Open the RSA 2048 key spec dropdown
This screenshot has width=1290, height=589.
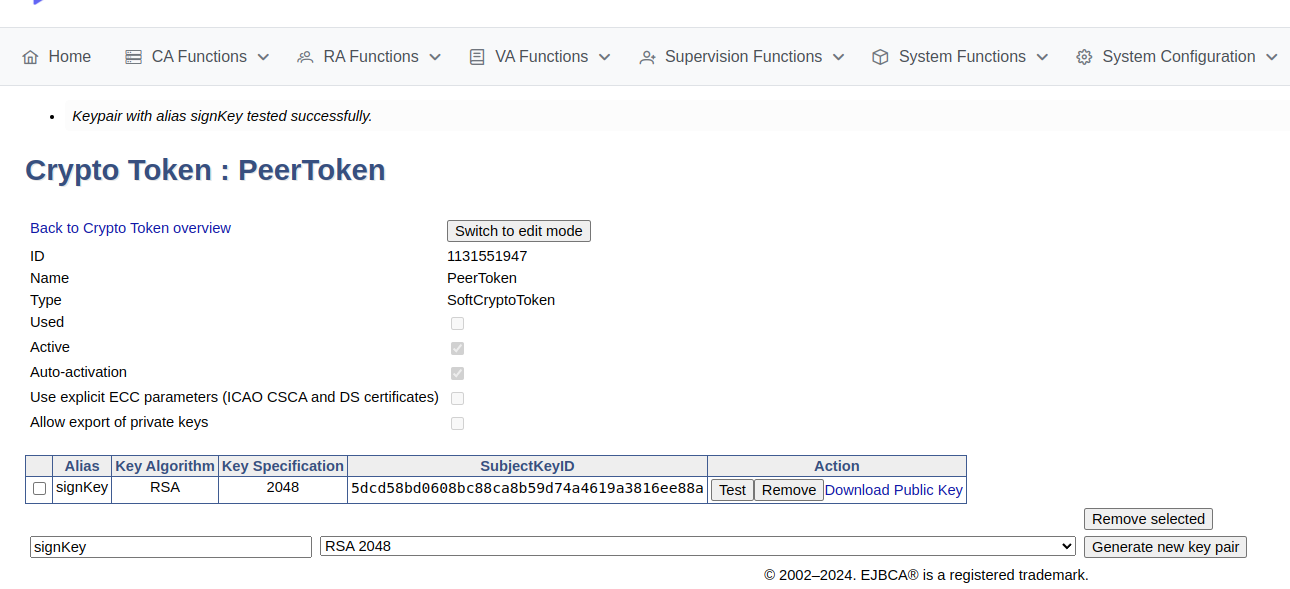[697, 547]
